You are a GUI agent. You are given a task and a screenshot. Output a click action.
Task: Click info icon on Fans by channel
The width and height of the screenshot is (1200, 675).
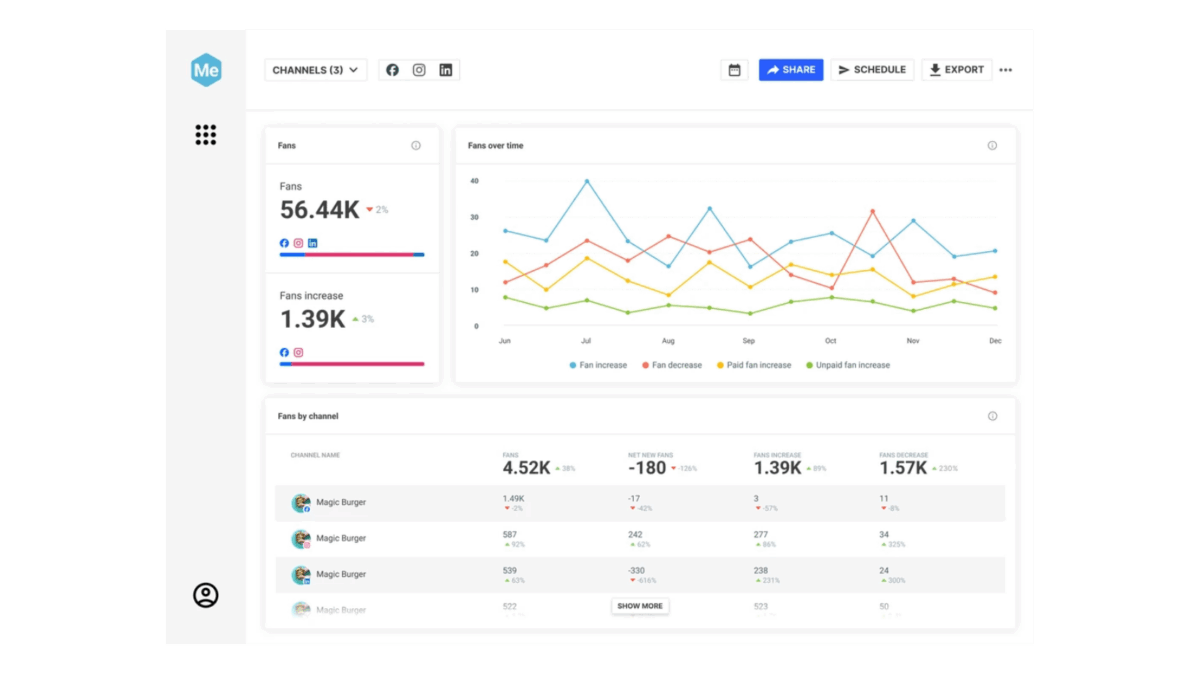[x=992, y=416]
